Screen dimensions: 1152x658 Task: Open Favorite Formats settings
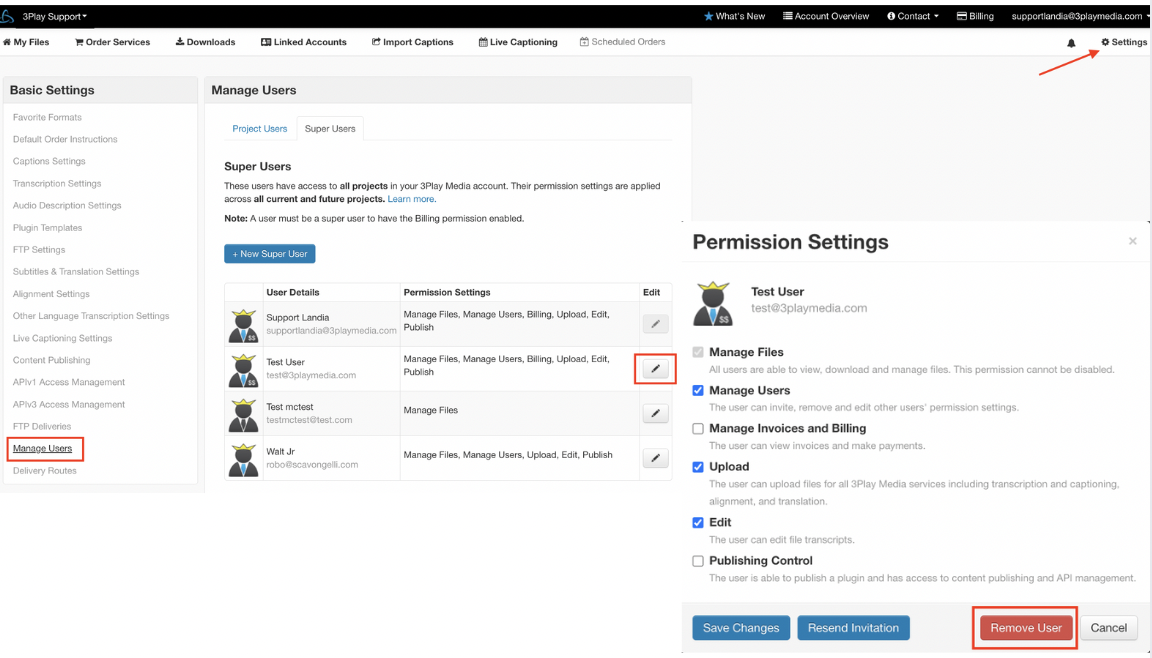click(47, 118)
